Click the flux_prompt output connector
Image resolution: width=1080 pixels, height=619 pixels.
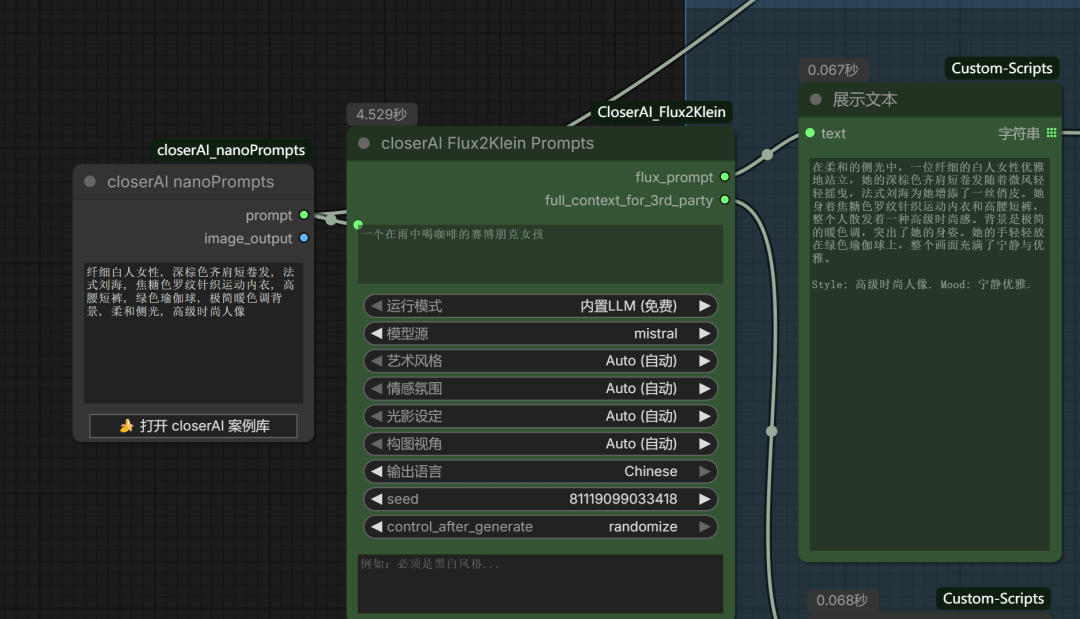[725, 177]
